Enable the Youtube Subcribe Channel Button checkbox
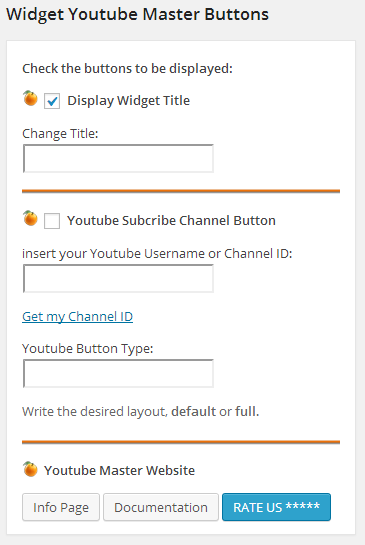The height and width of the screenshot is (545, 365). click(x=52, y=221)
